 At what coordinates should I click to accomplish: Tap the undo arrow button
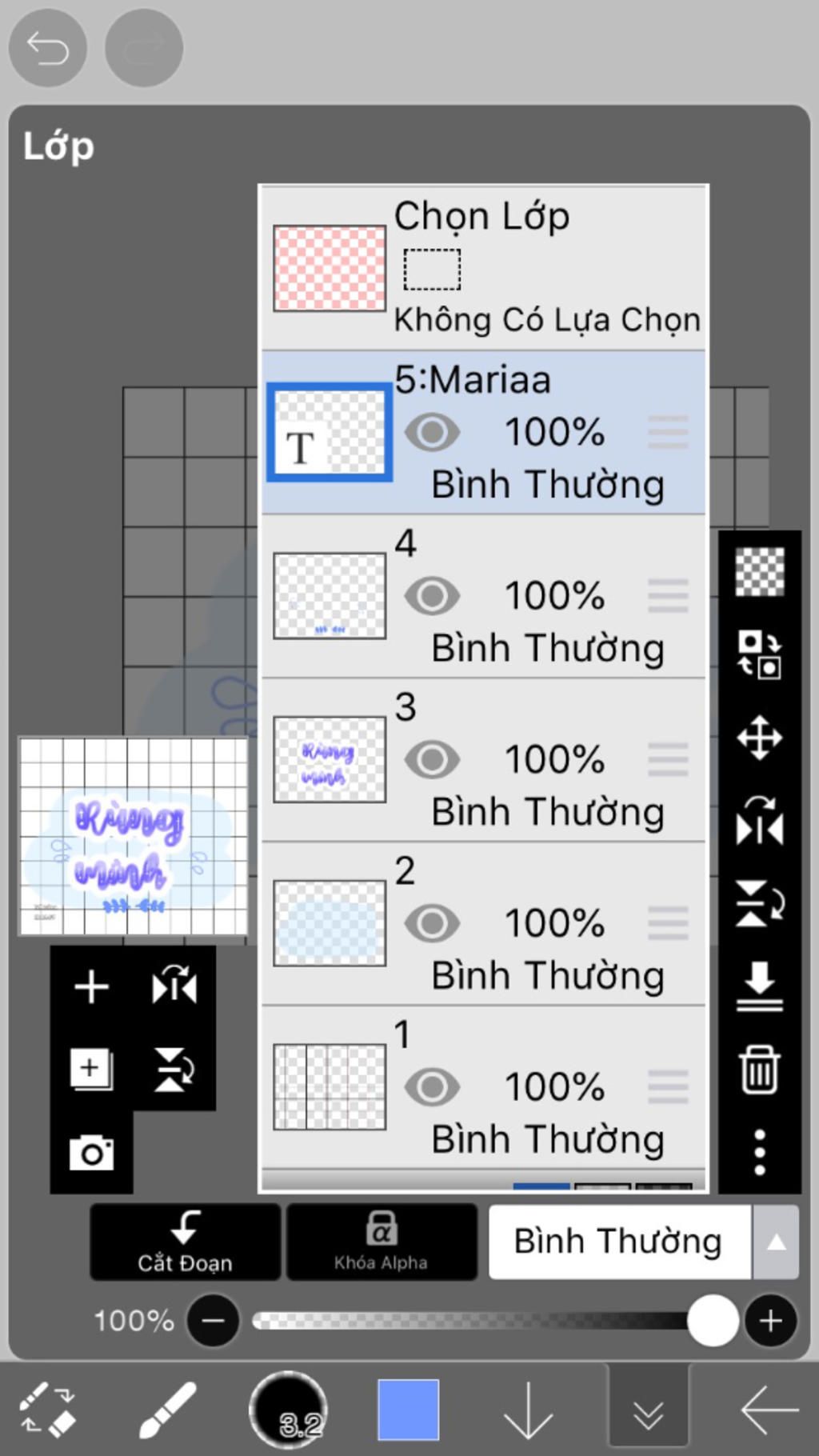47,49
